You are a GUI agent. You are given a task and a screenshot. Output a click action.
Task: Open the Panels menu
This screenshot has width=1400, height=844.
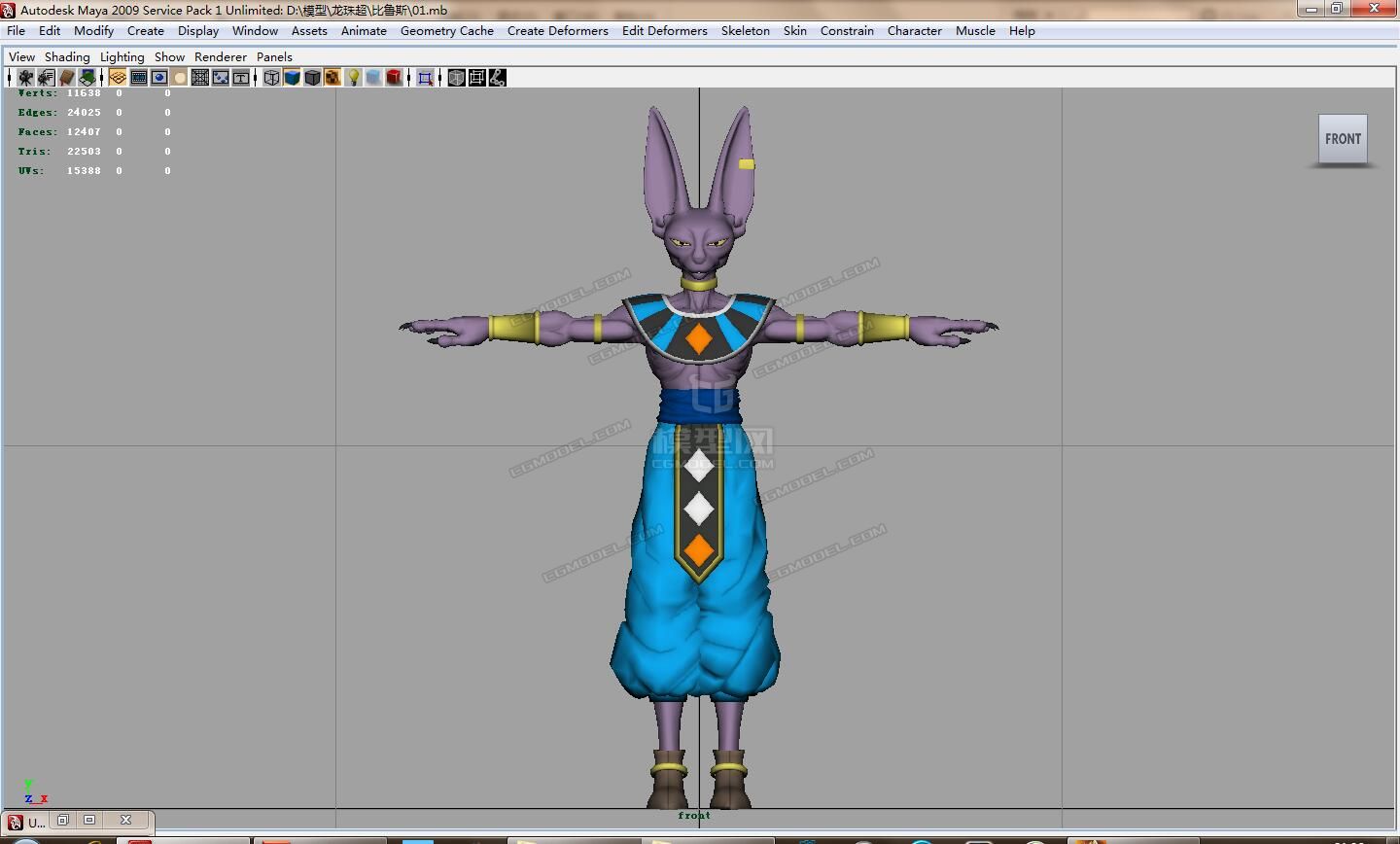coord(274,57)
